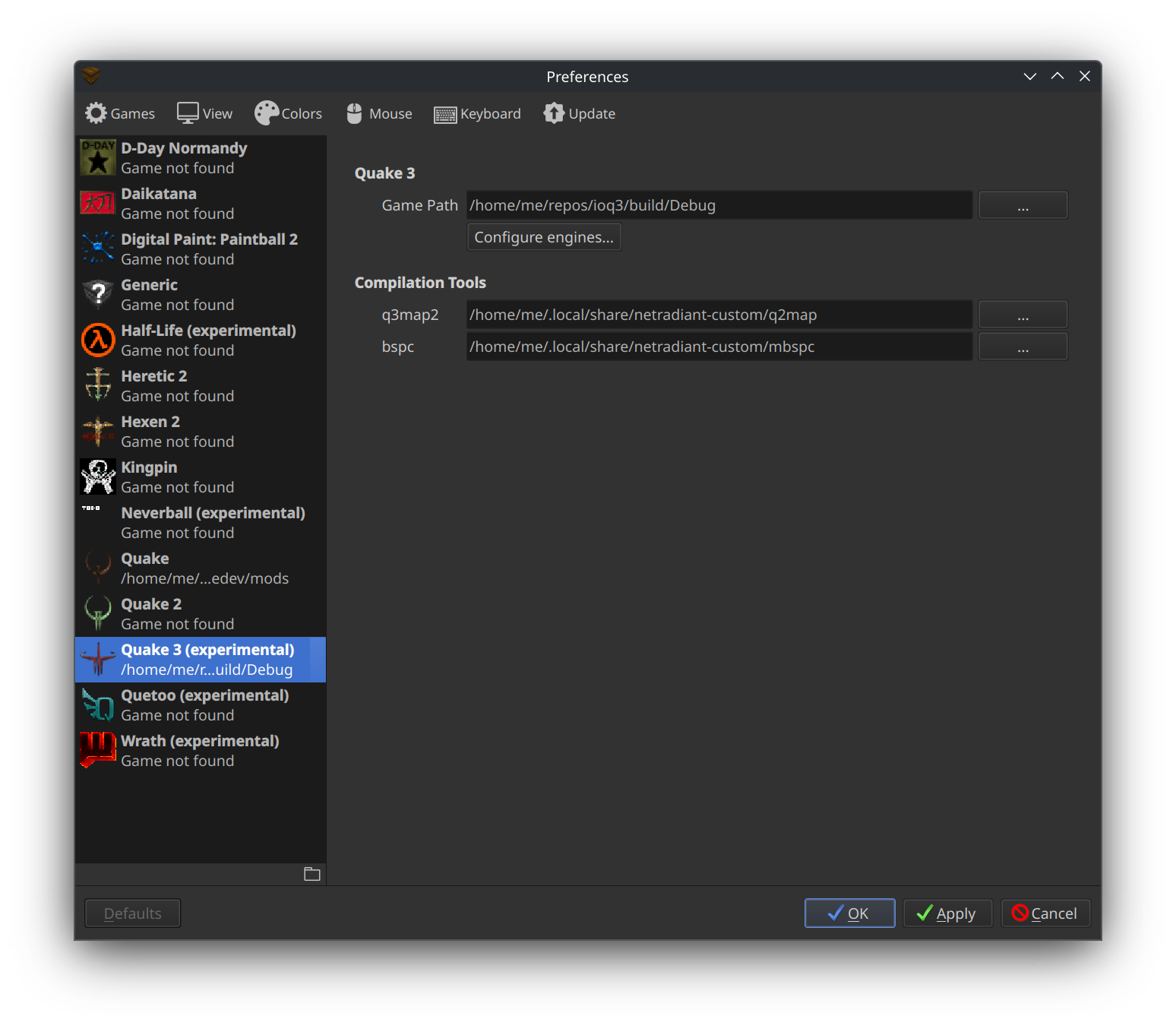The width and height of the screenshot is (1176, 1029).
Task: Select the Wrath game icon
Action: pos(98,751)
